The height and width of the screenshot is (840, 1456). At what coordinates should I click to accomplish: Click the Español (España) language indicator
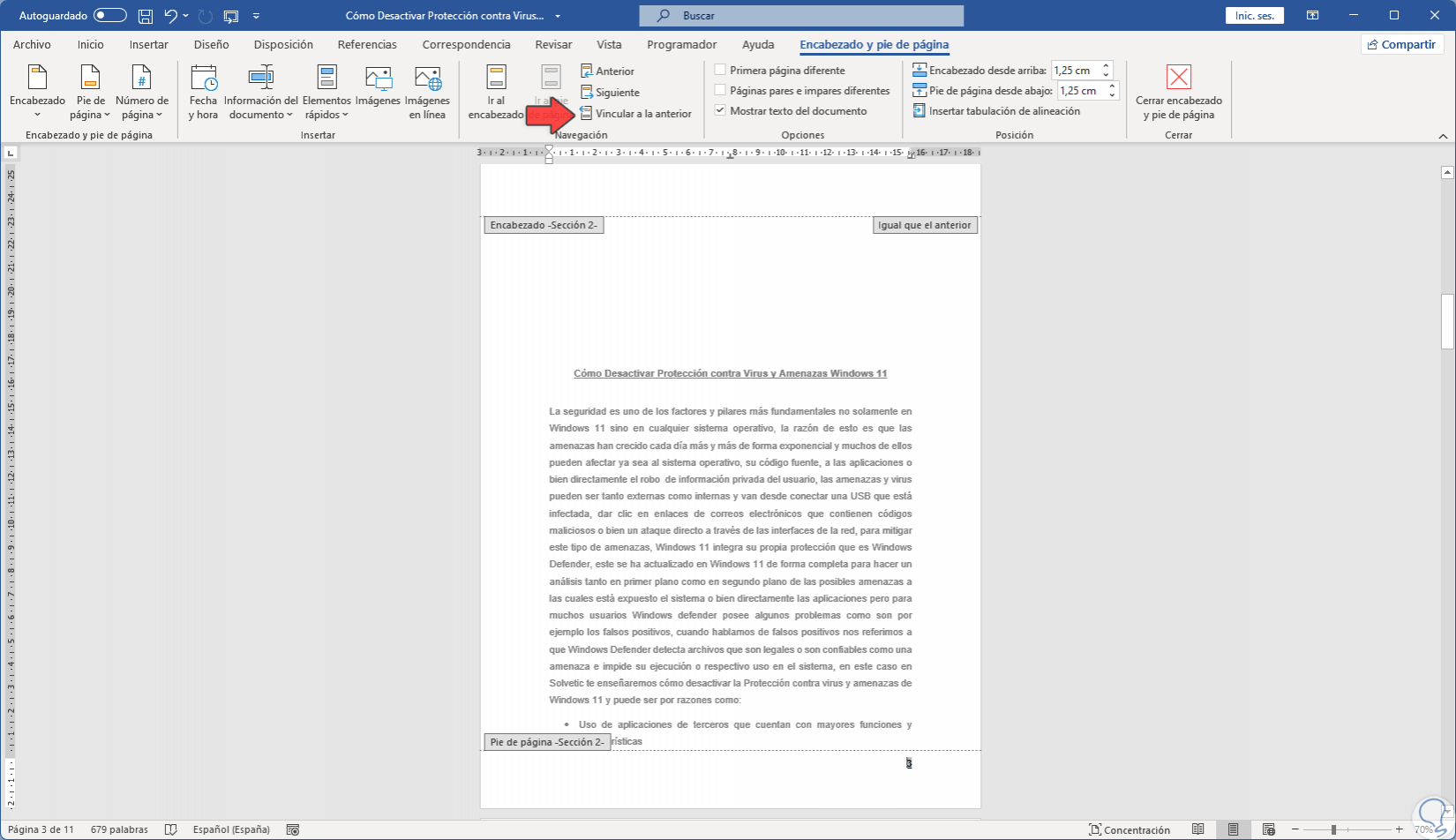[x=231, y=829]
